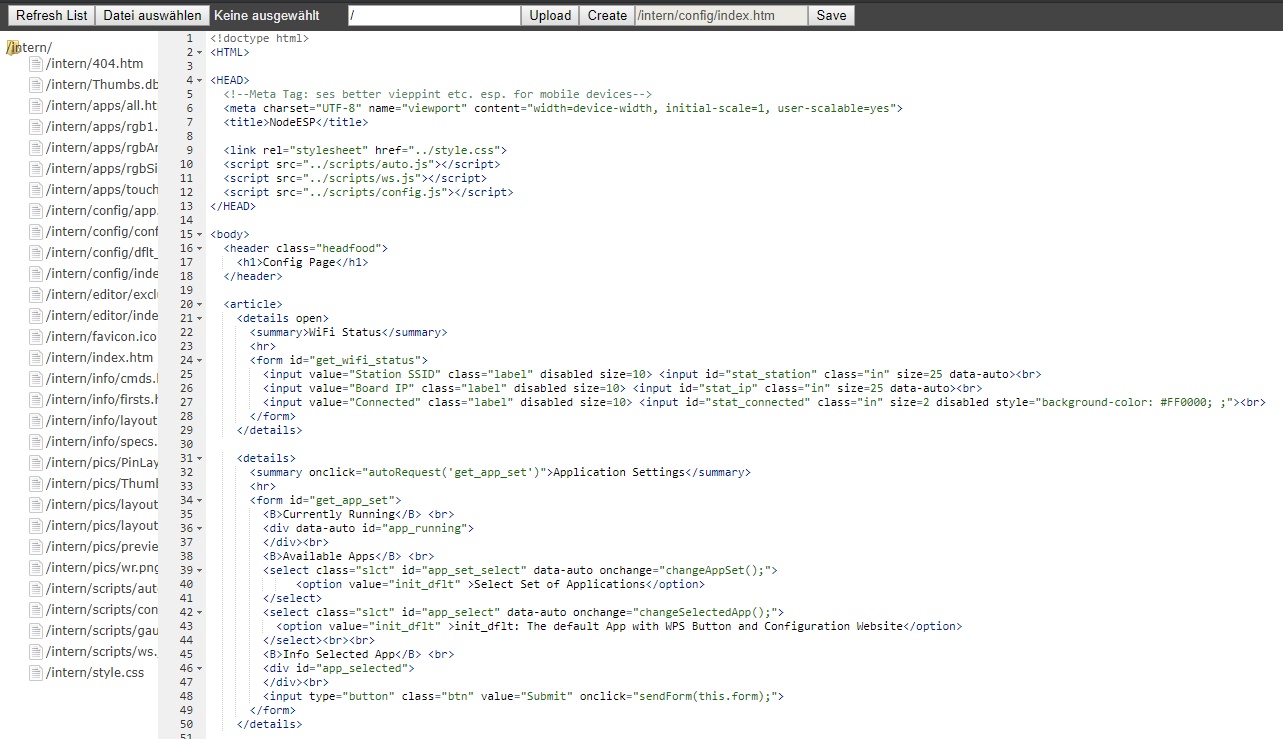
Task: Click the file icon of /intern/index.htm
Action: point(36,358)
